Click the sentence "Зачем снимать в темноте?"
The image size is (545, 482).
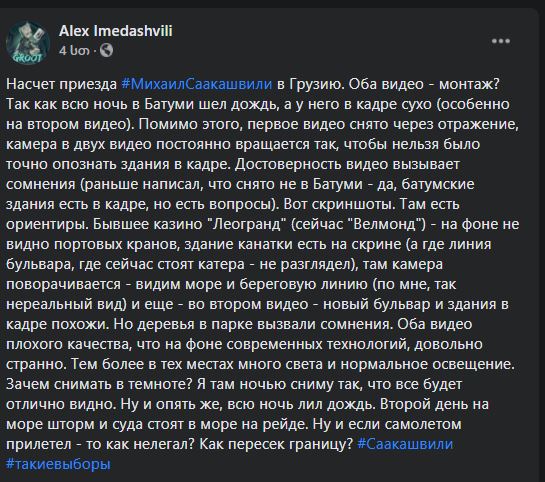[99, 384]
